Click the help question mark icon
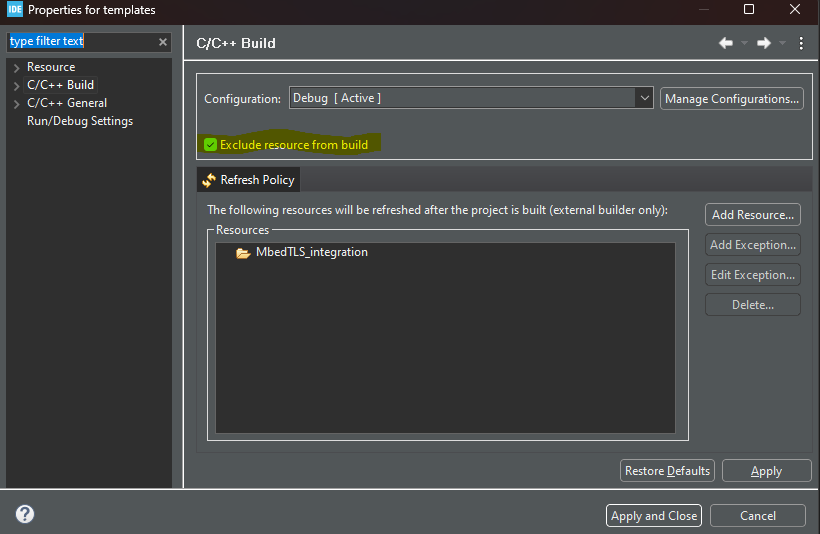The image size is (820, 534). 25,514
